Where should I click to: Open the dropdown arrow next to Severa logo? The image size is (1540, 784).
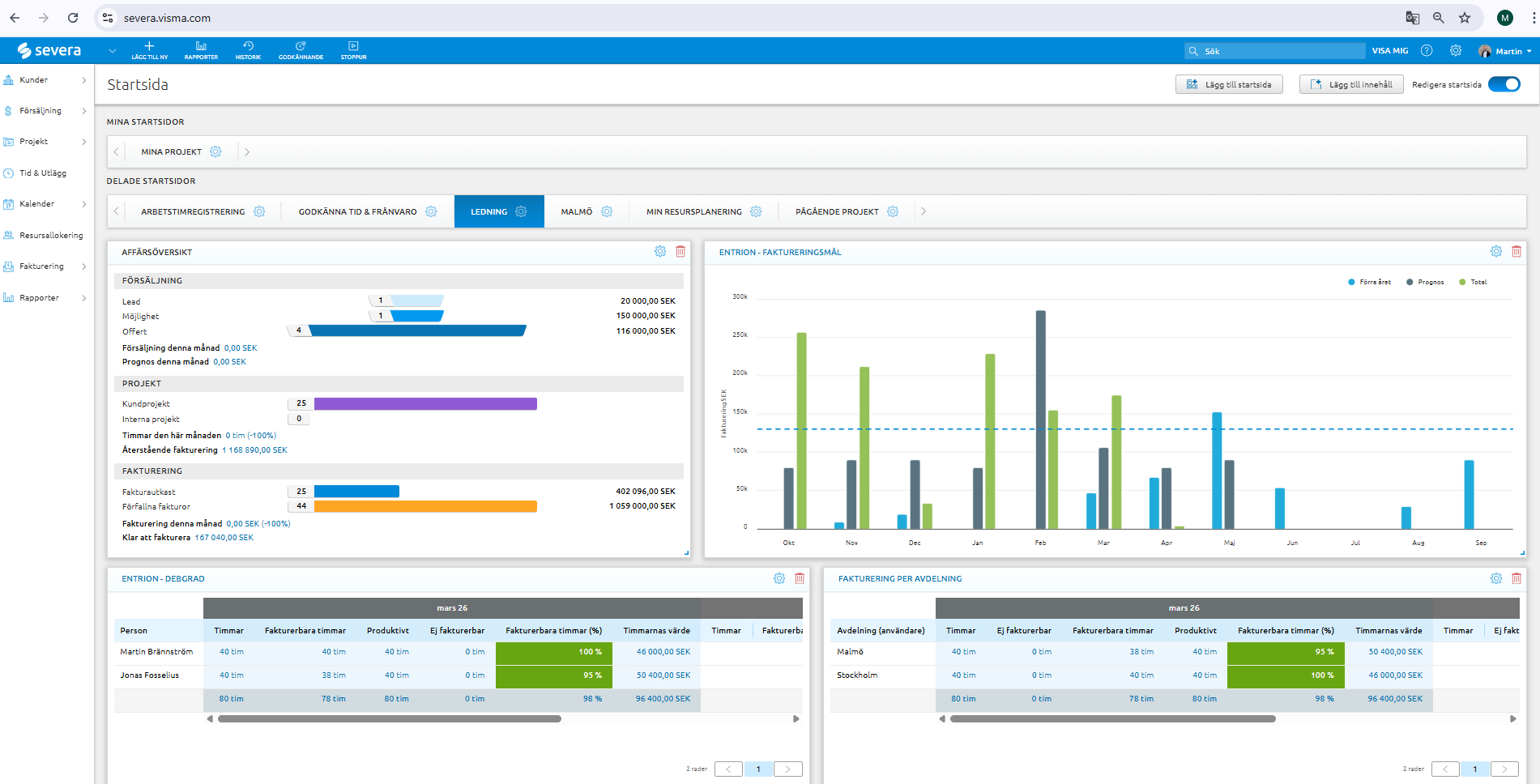pos(112,50)
